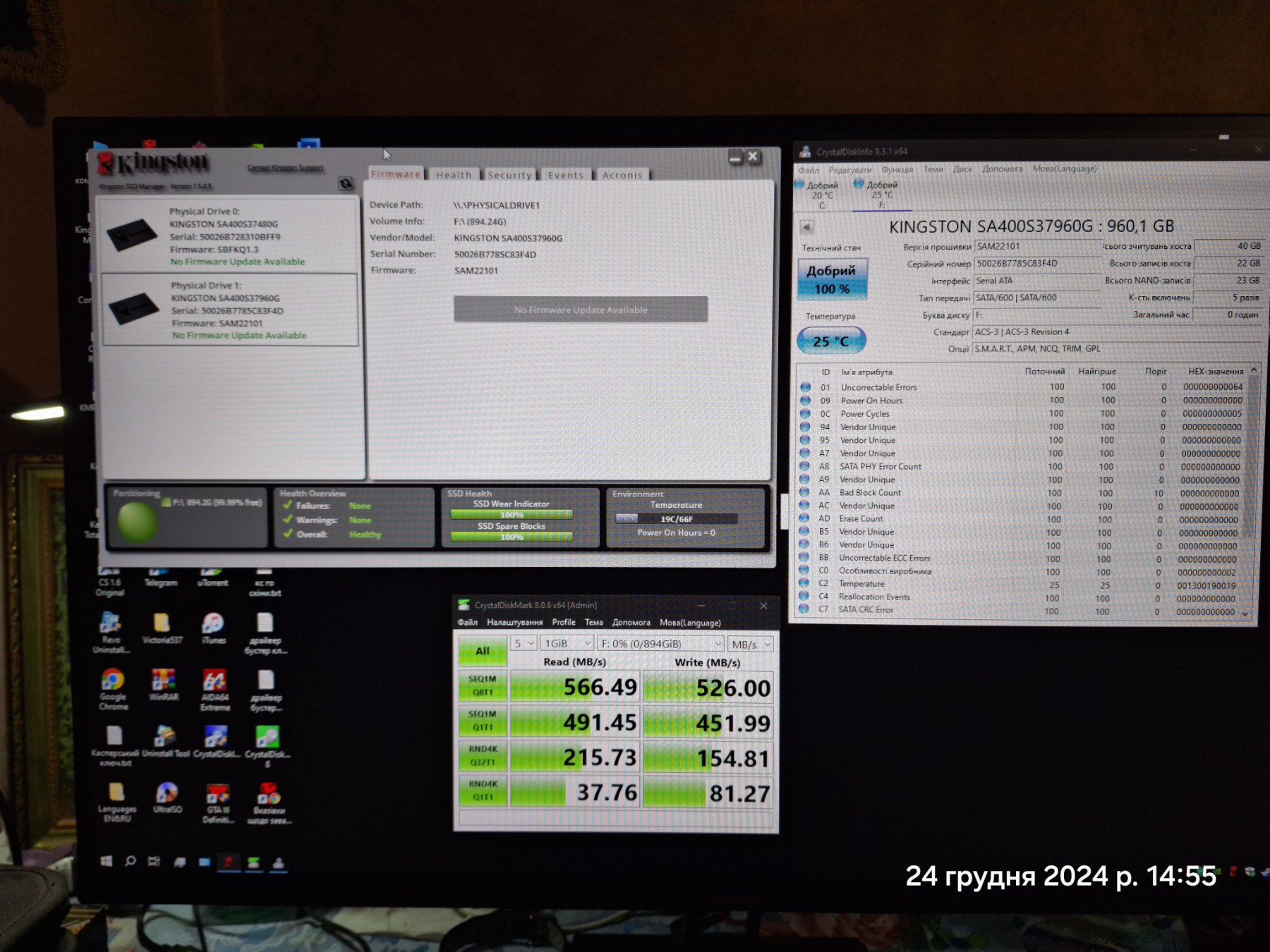
Task: Click the 25 °C temperature button
Action: (831, 341)
